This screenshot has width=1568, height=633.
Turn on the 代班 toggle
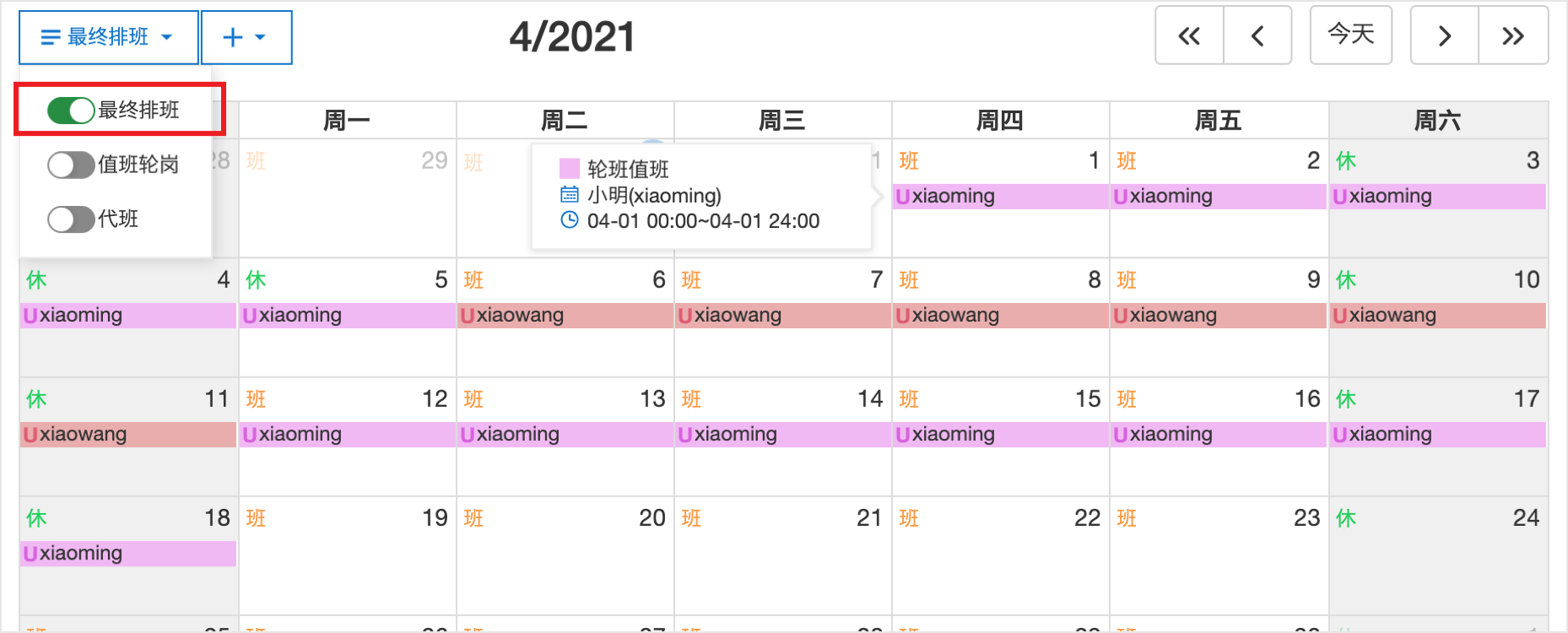point(71,219)
